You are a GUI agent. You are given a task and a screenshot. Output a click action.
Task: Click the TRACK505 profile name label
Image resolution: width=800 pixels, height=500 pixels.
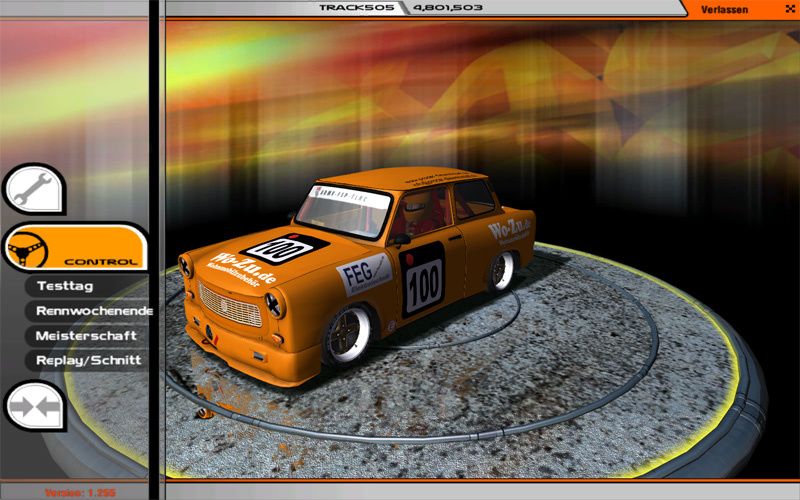(x=357, y=8)
